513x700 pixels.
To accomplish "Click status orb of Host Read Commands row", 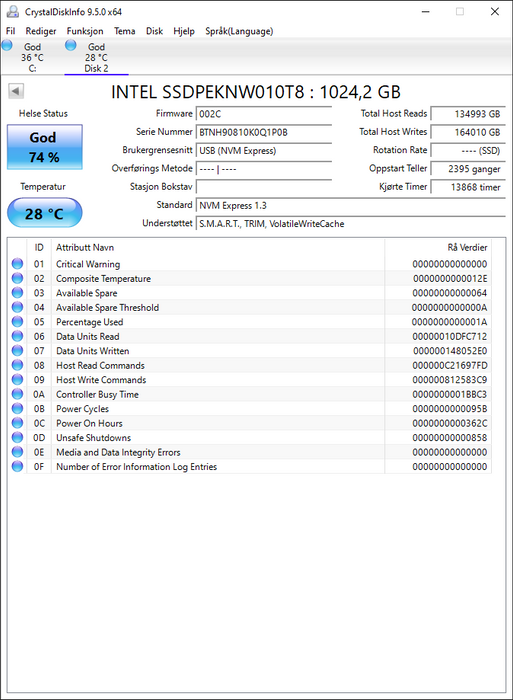I will pyautogui.click(x=17, y=365).
